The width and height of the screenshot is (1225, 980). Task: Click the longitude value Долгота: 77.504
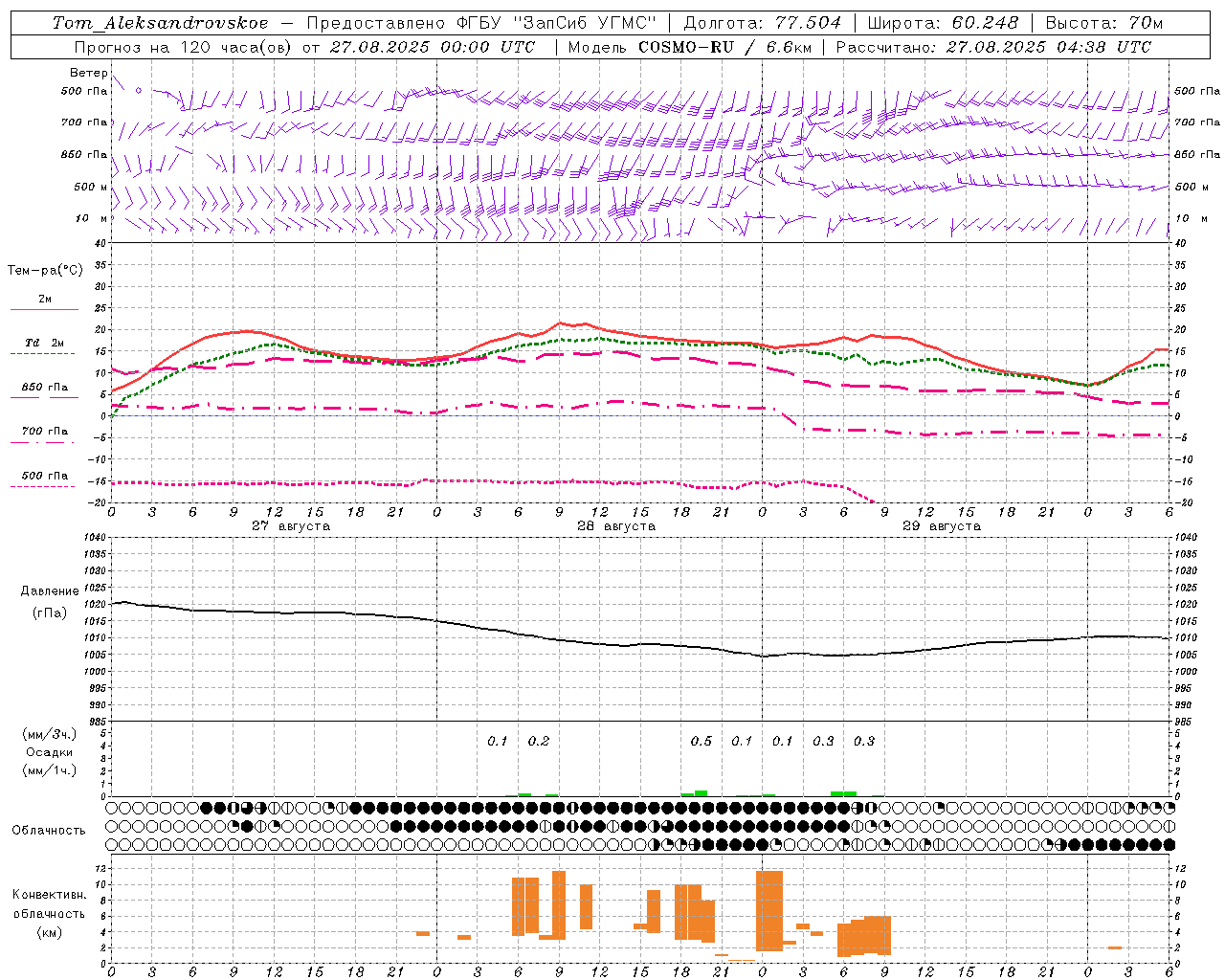point(763,23)
